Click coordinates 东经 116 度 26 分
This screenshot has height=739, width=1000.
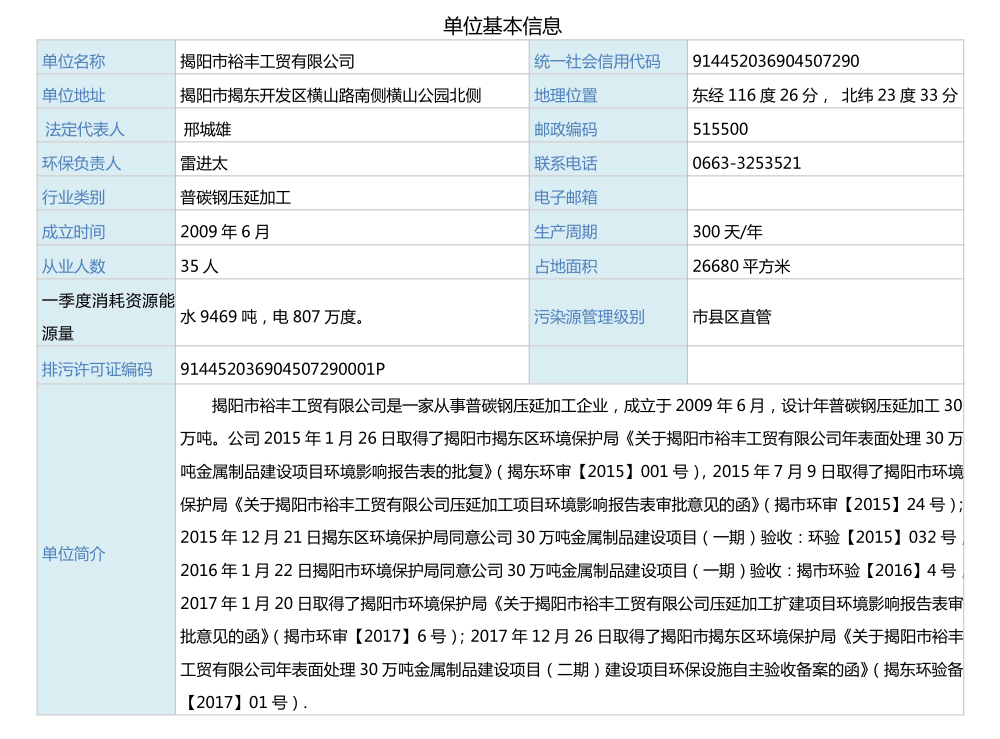(x=755, y=96)
